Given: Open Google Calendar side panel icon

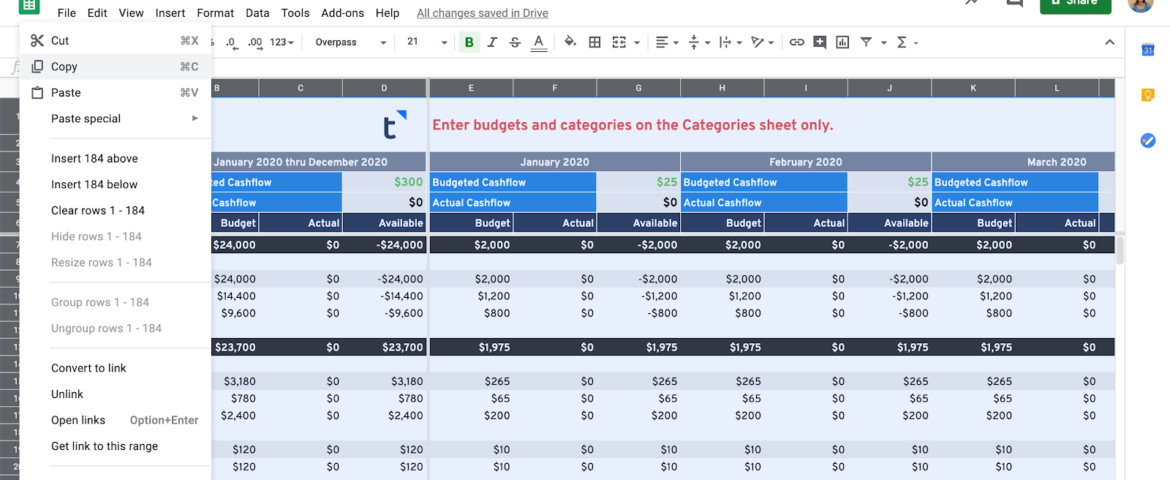Looking at the screenshot, I should click(1148, 50).
